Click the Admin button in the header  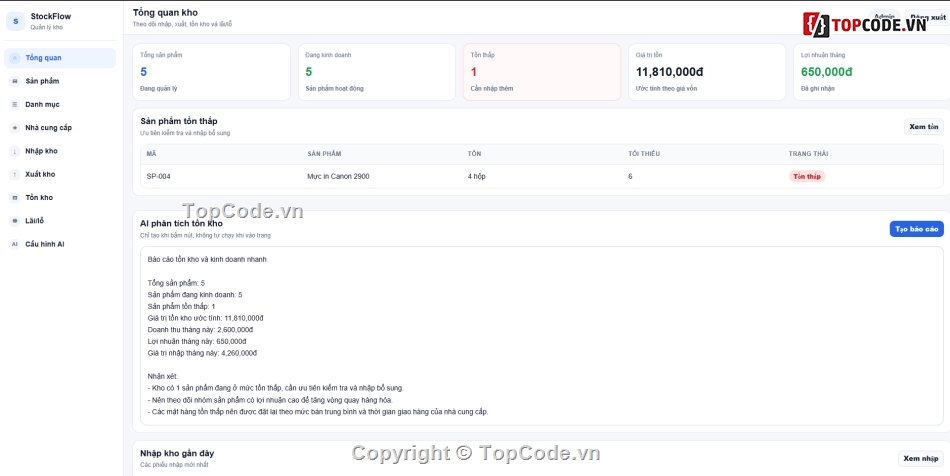point(885,17)
